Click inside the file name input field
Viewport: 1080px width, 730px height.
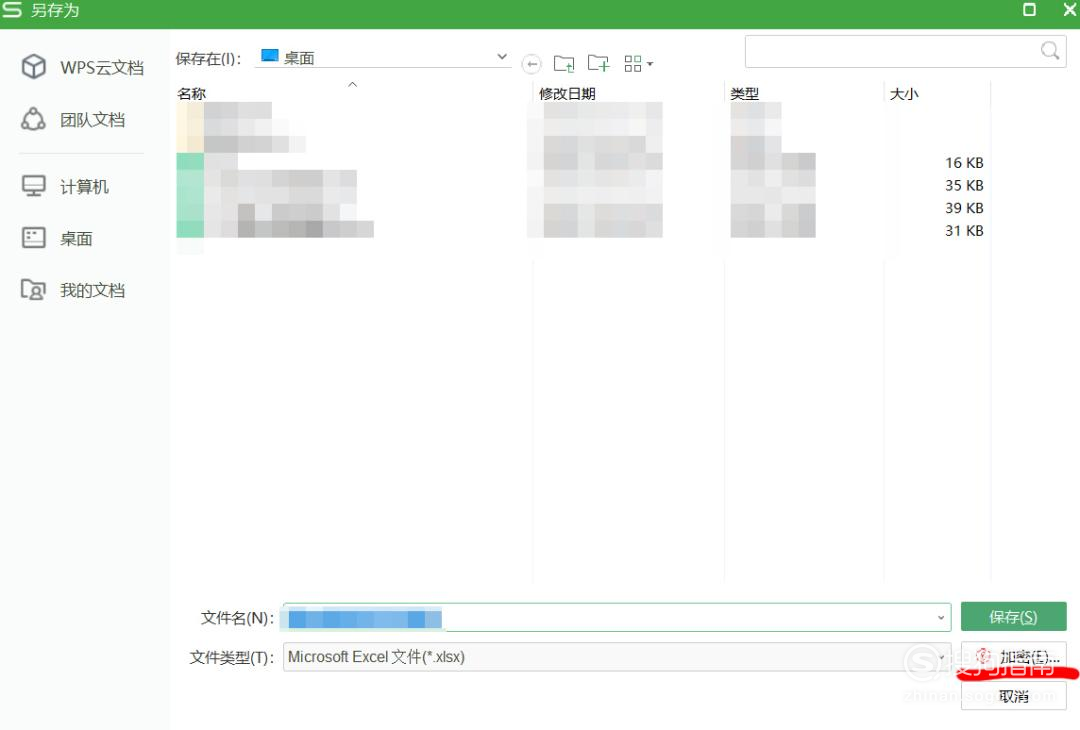click(600, 617)
